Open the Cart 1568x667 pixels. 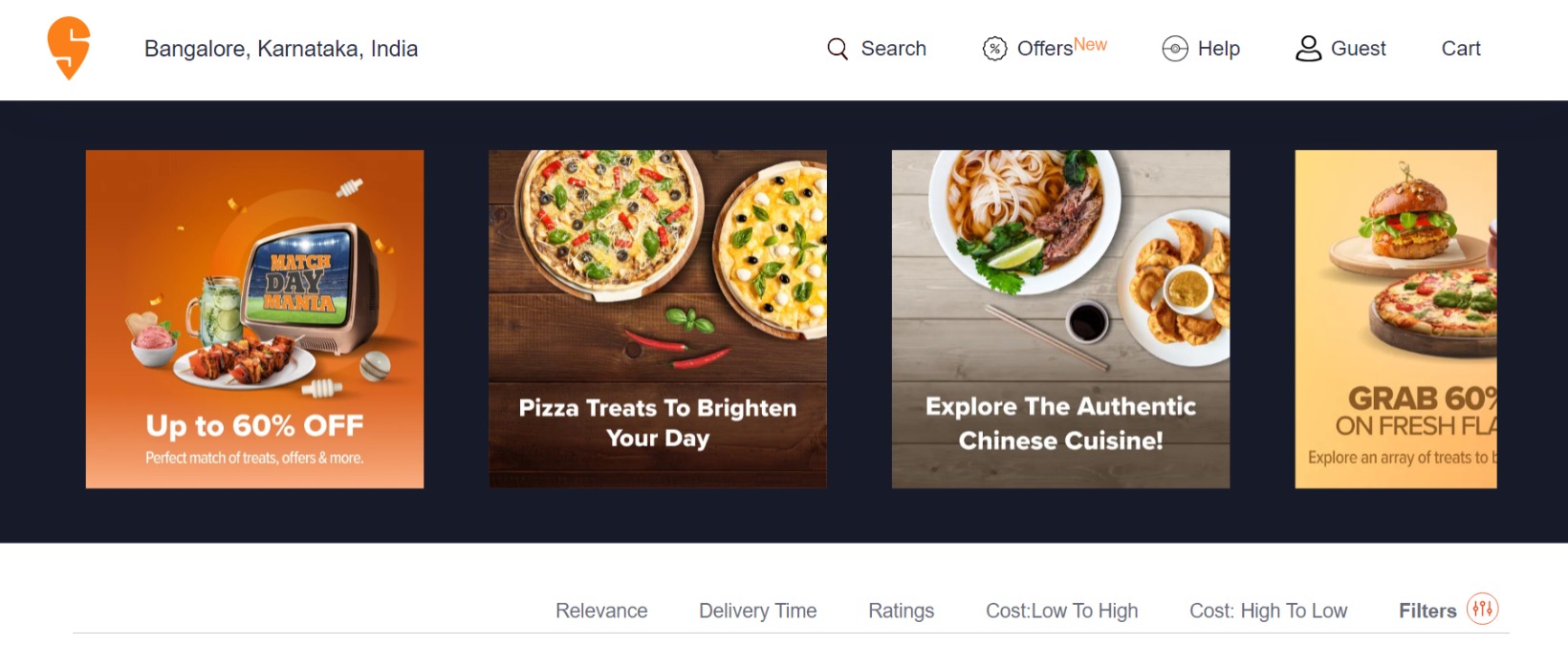pyautogui.click(x=1461, y=49)
